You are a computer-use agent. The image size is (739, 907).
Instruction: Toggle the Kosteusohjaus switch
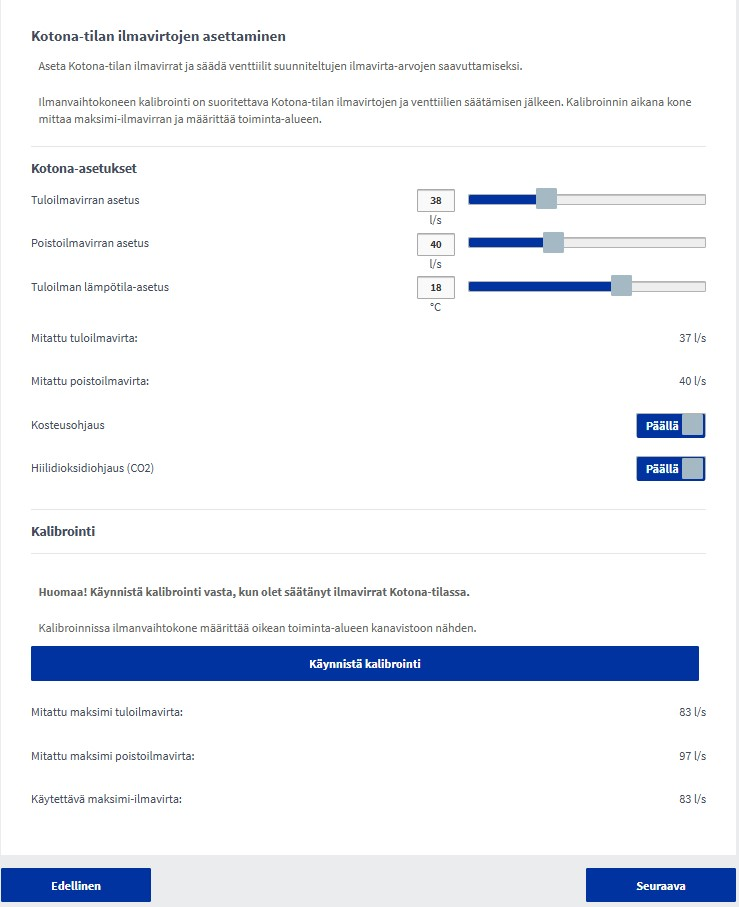(x=670, y=426)
